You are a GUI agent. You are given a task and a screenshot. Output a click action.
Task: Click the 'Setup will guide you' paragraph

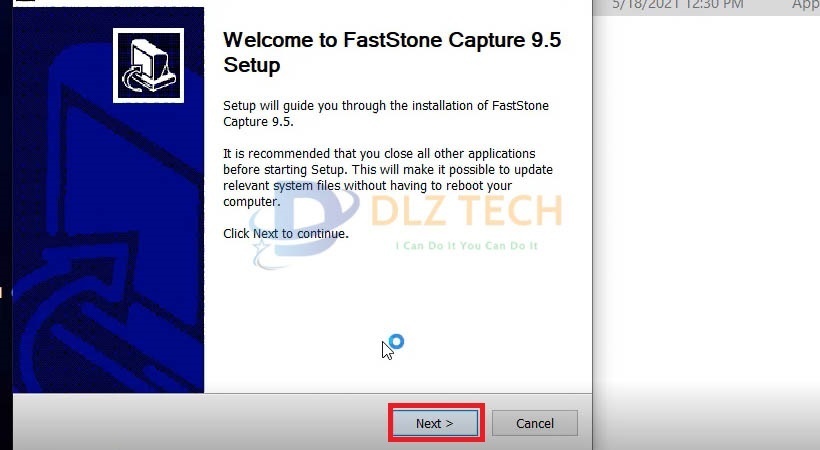pos(386,113)
